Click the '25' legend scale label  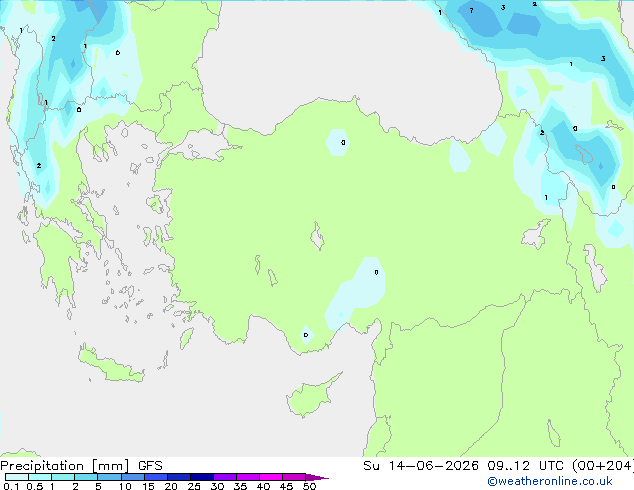(194, 486)
